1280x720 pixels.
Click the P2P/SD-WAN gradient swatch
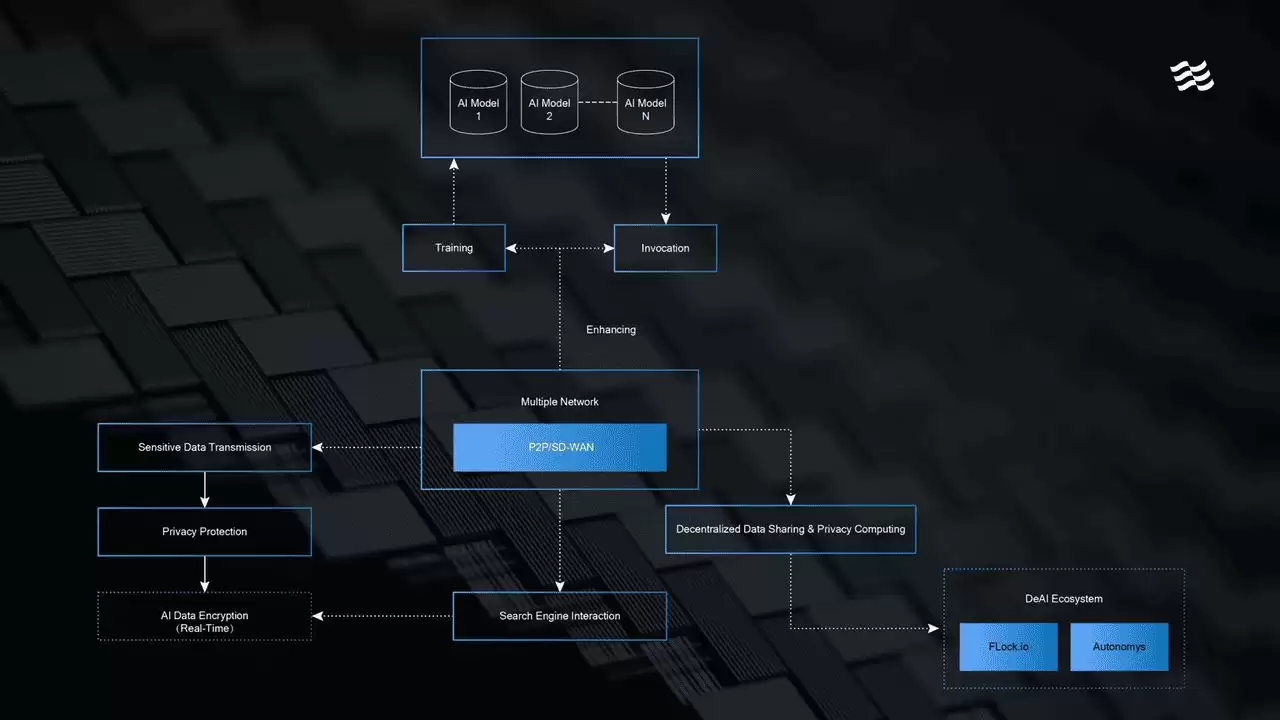pyautogui.click(x=559, y=447)
